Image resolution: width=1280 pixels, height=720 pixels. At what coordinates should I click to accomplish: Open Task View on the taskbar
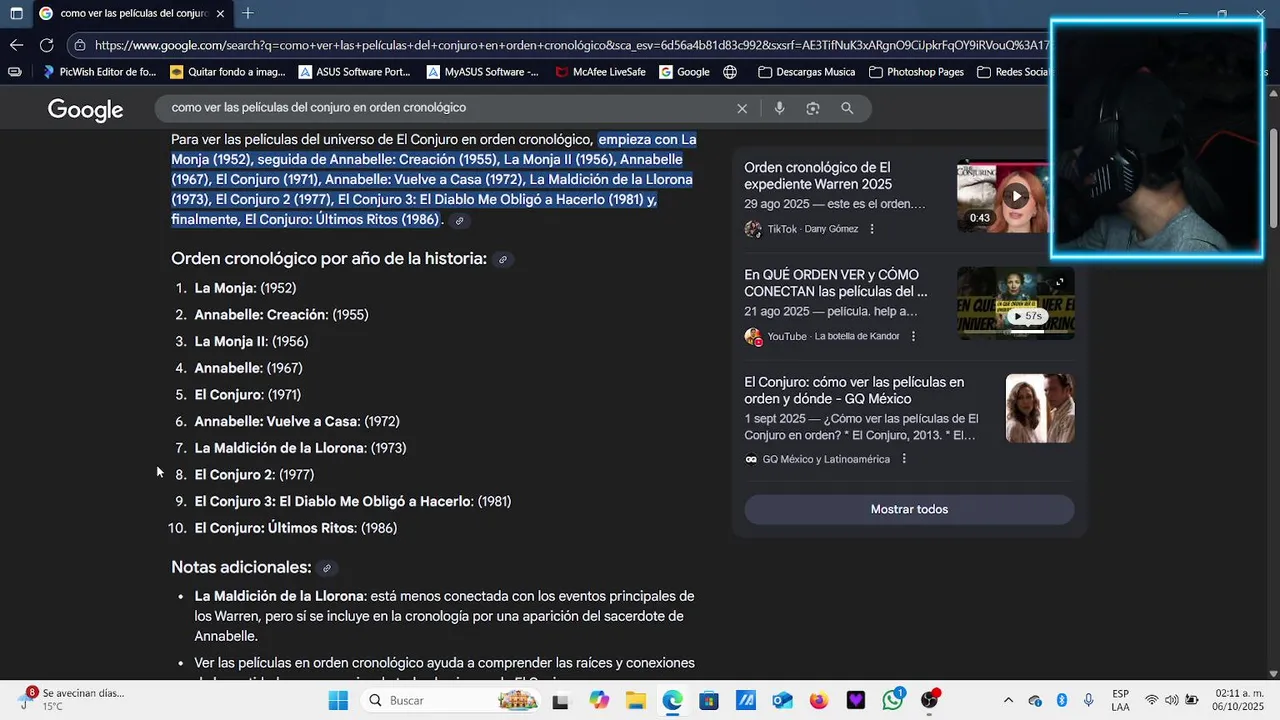coord(561,700)
